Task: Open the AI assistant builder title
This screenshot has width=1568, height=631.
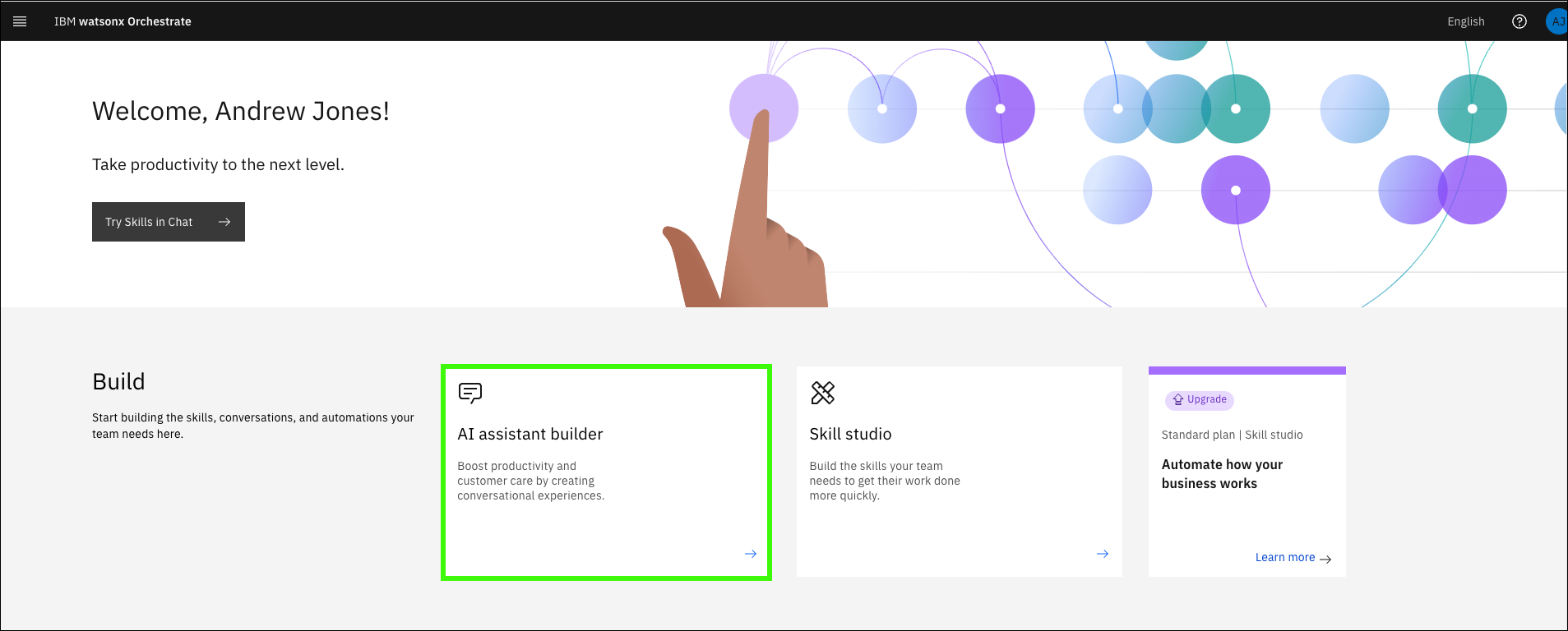Action: (530, 434)
